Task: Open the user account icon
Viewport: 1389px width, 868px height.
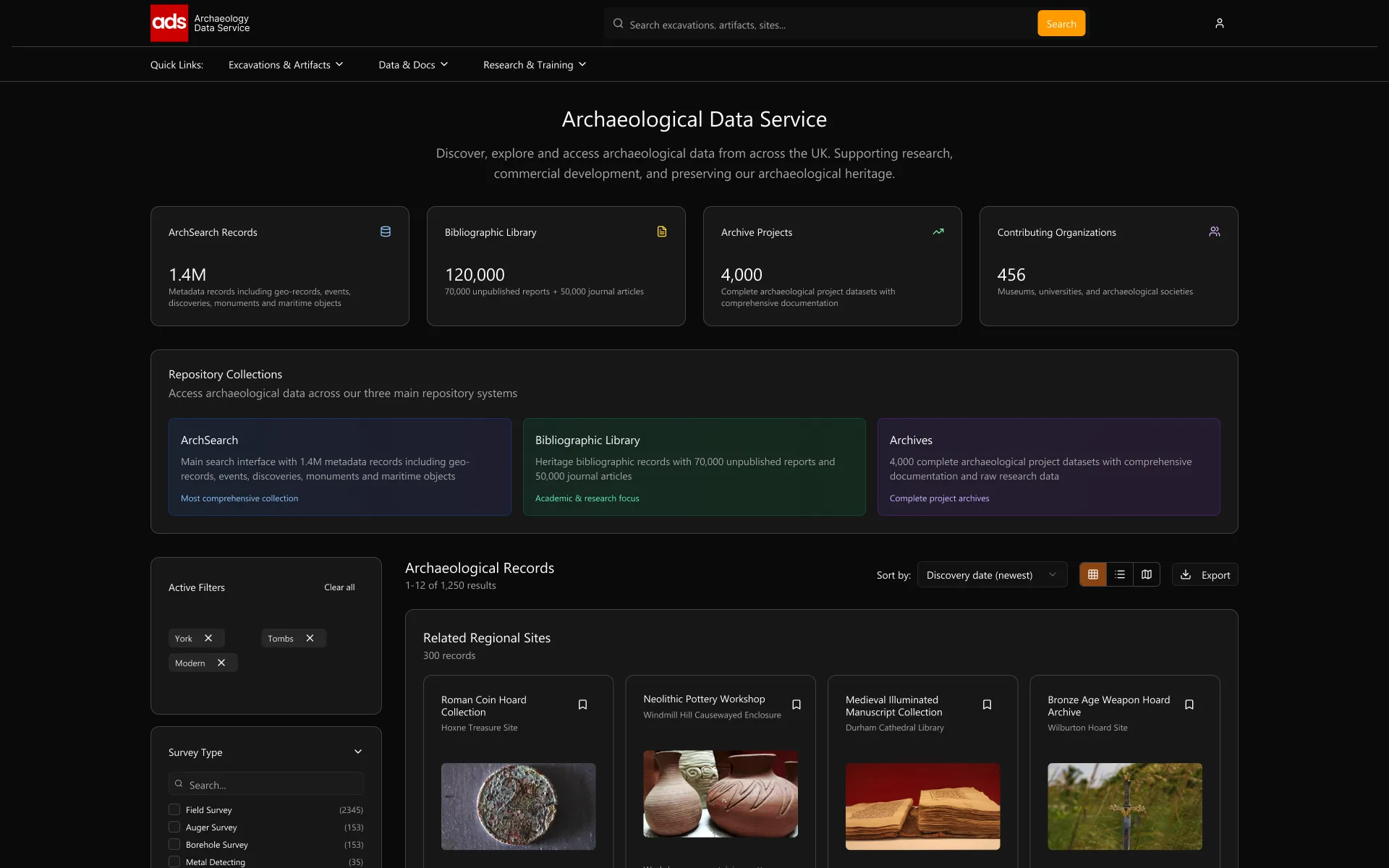Action: tap(1220, 23)
